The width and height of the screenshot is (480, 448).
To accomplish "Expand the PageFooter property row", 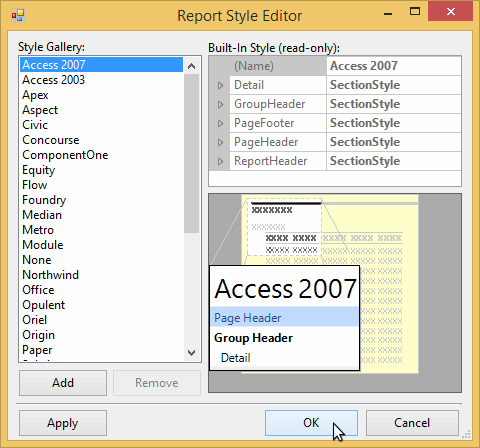I will pos(220,123).
